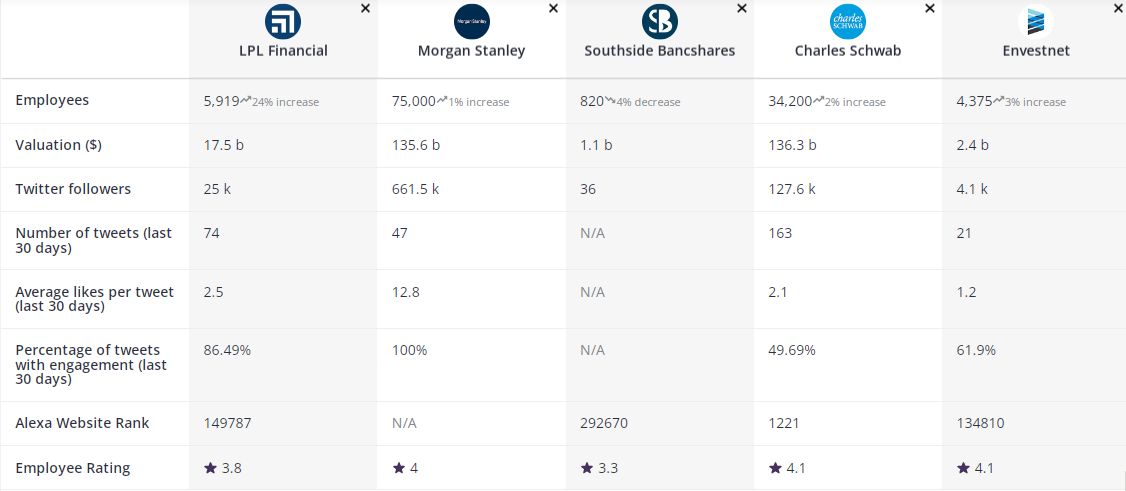The image size is (1126, 491).
Task: Open the LPL Financial company name link
Action: point(283,51)
